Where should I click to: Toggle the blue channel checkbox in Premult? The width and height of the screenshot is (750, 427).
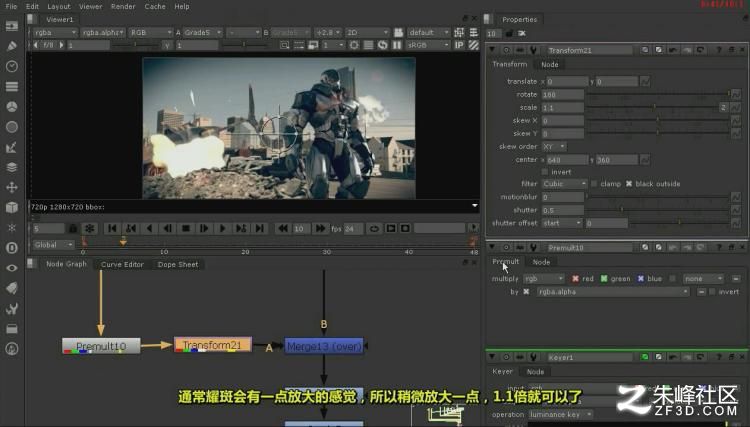pos(640,278)
